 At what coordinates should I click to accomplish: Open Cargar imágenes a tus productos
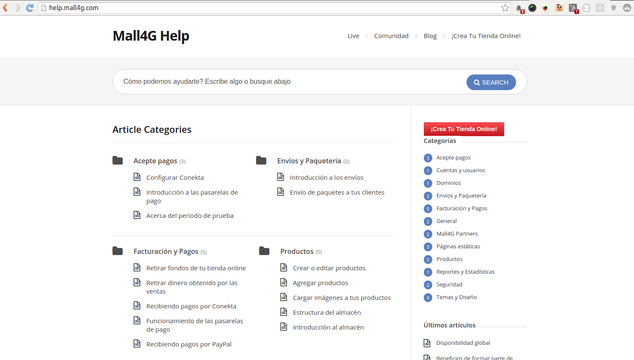point(342,298)
